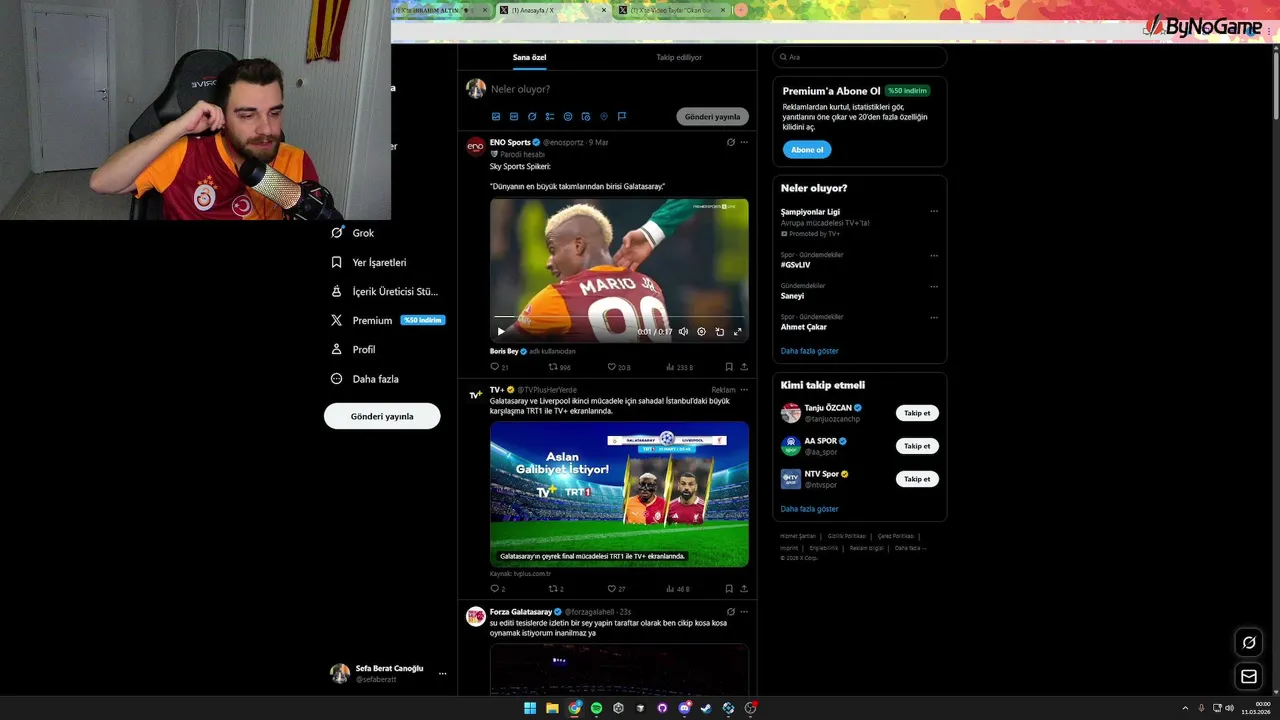This screenshot has width=1280, height=720.
Task: Share the TV+ ad post
Action: (744, 589)
